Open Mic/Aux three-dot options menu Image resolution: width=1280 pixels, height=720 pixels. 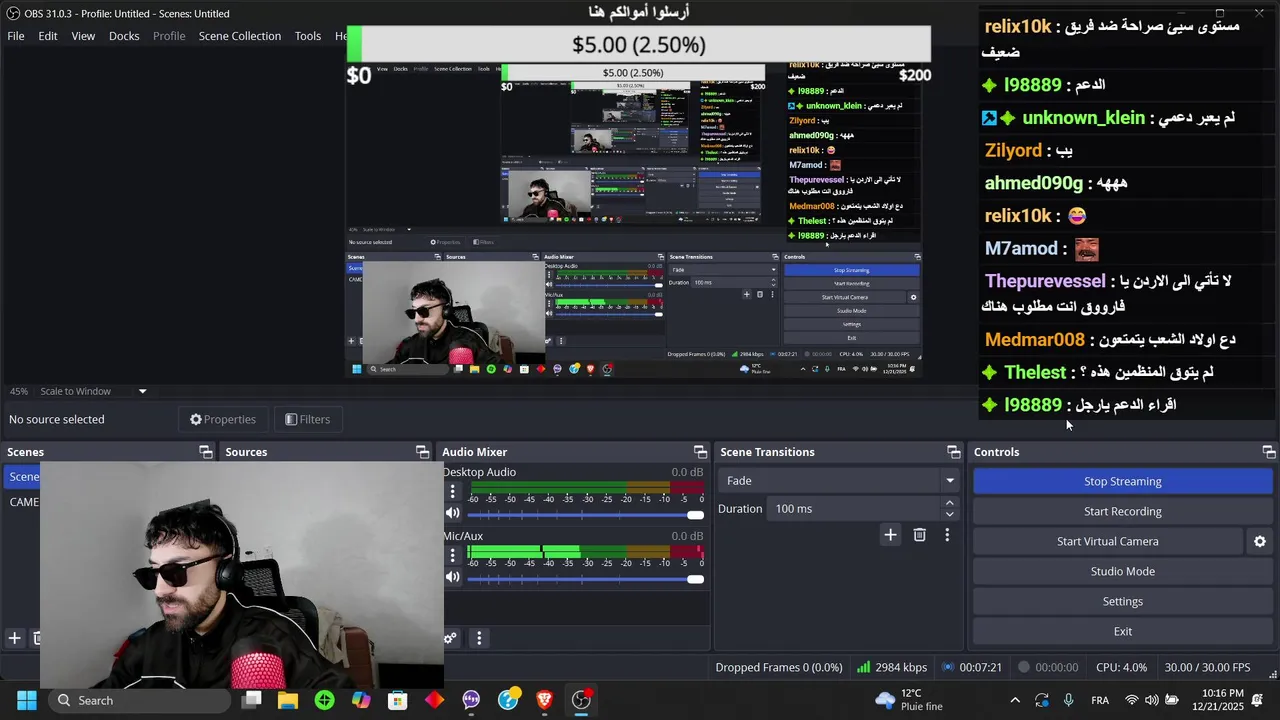point(452,556)
